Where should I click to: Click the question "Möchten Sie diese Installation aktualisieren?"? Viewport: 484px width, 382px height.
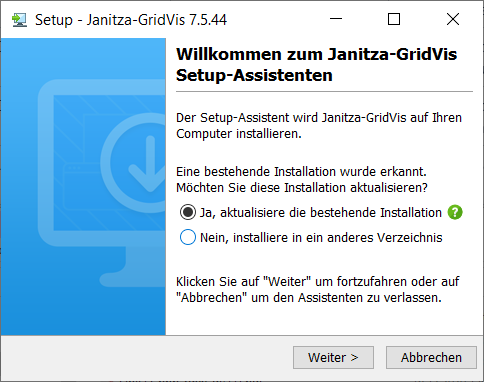pyautogui.click(x=302, y=188)
